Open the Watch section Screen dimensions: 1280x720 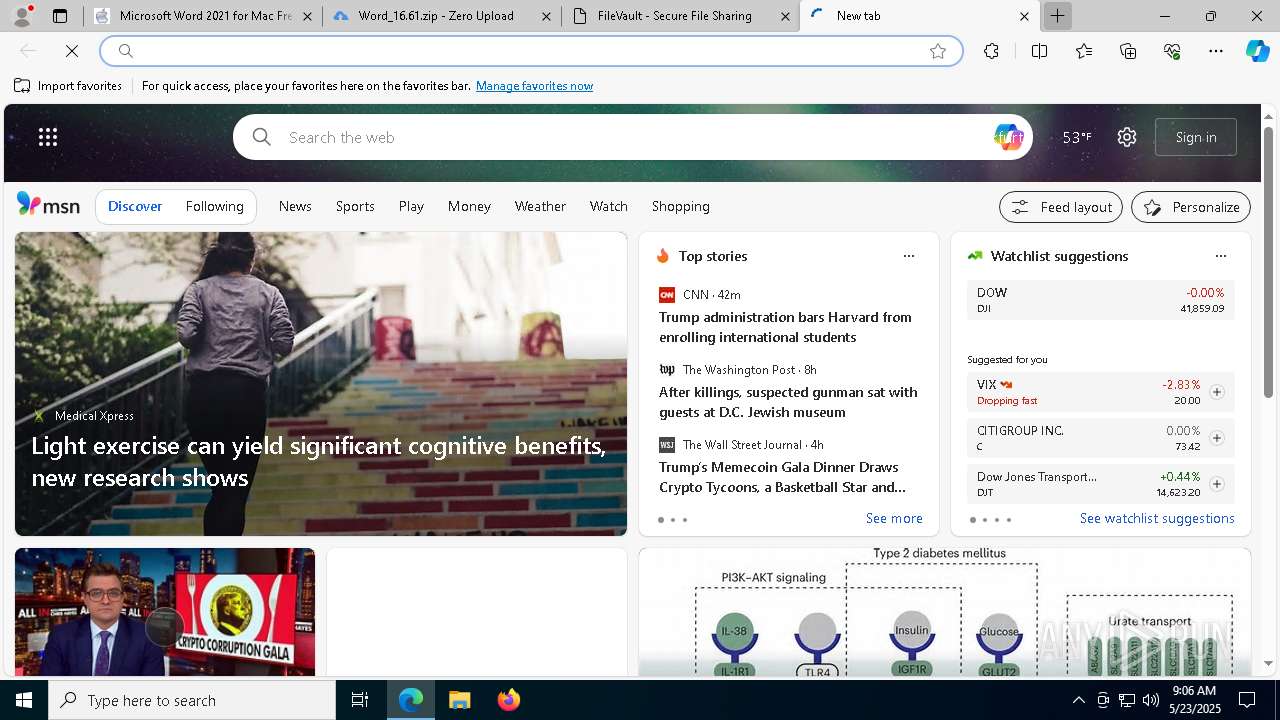pos(609,206)
